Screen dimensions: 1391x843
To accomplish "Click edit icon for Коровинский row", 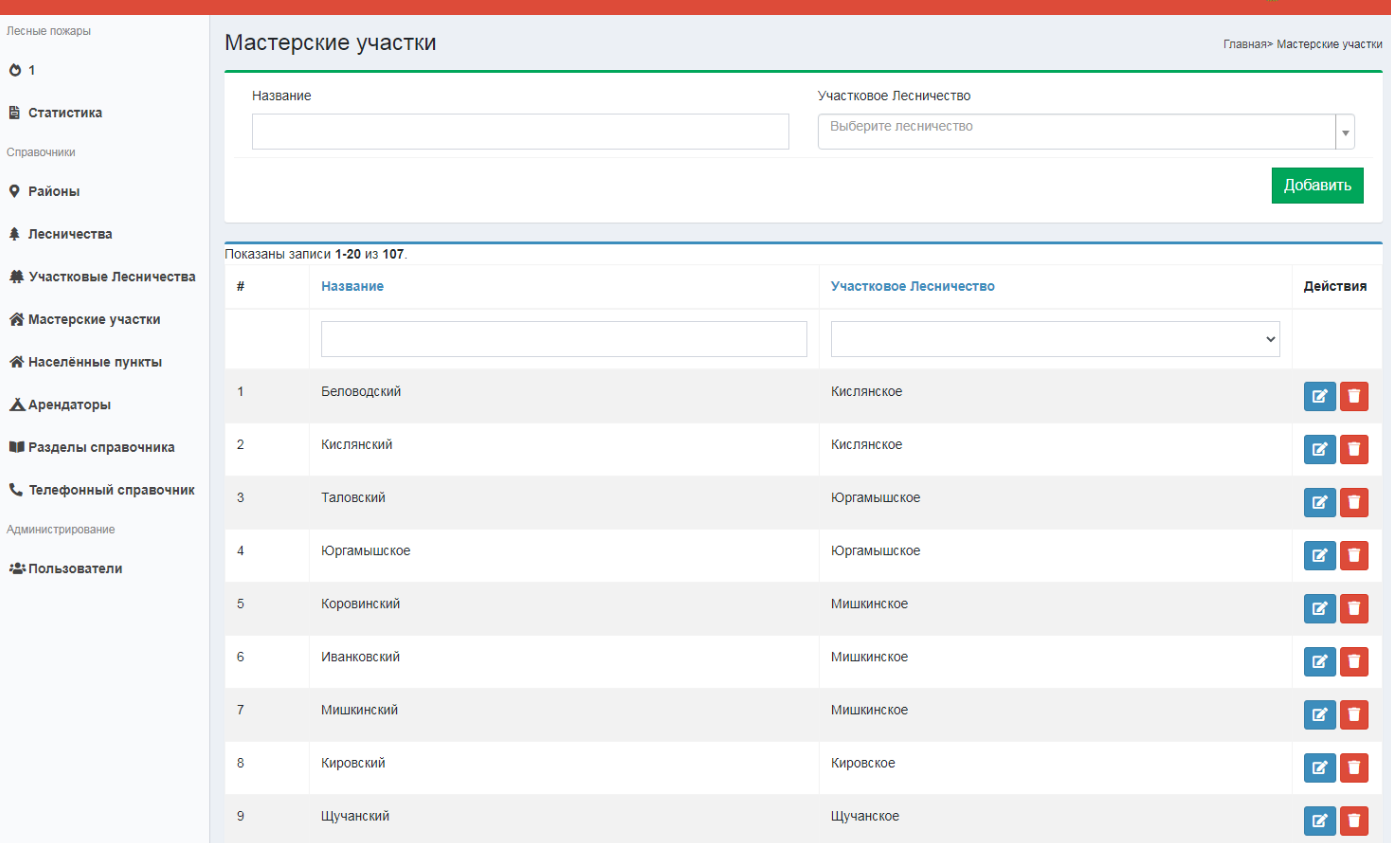I will 1319,608.
